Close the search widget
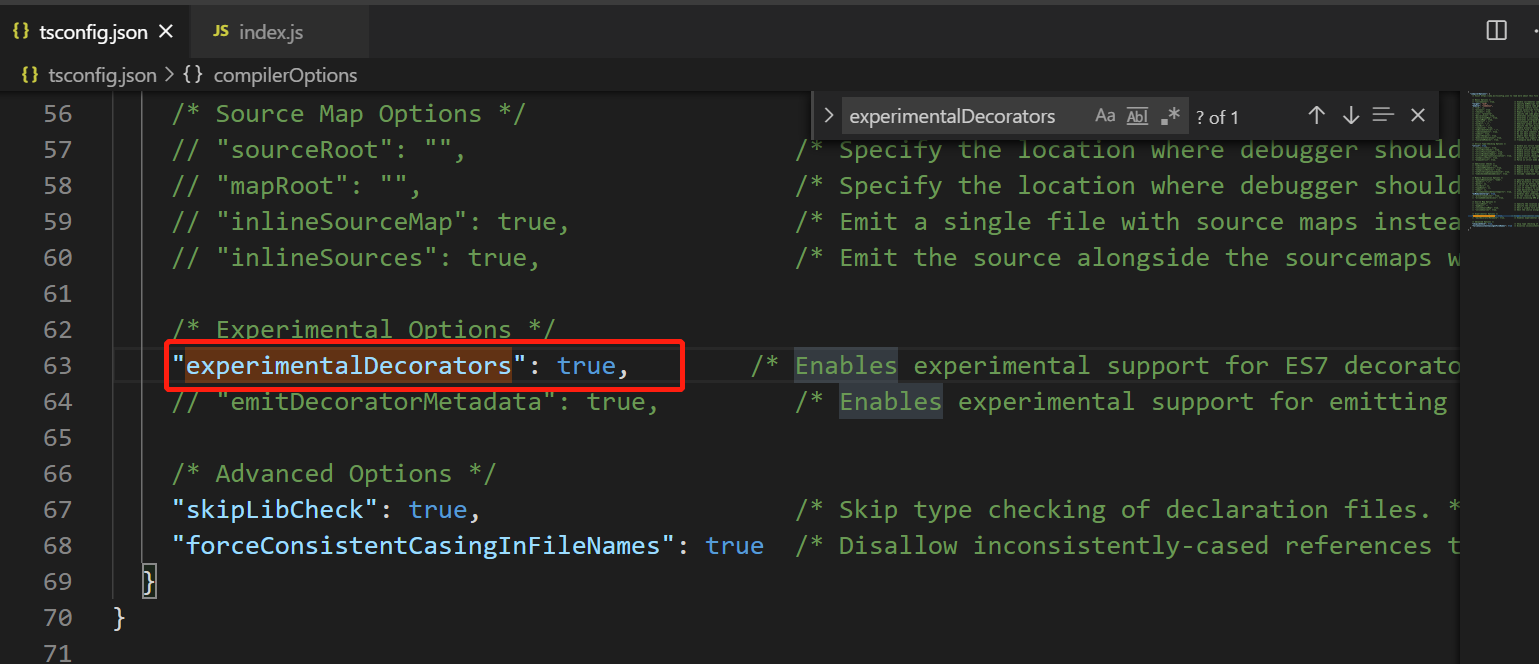This screenshot has width=1539, height=664. (1418, 115)
